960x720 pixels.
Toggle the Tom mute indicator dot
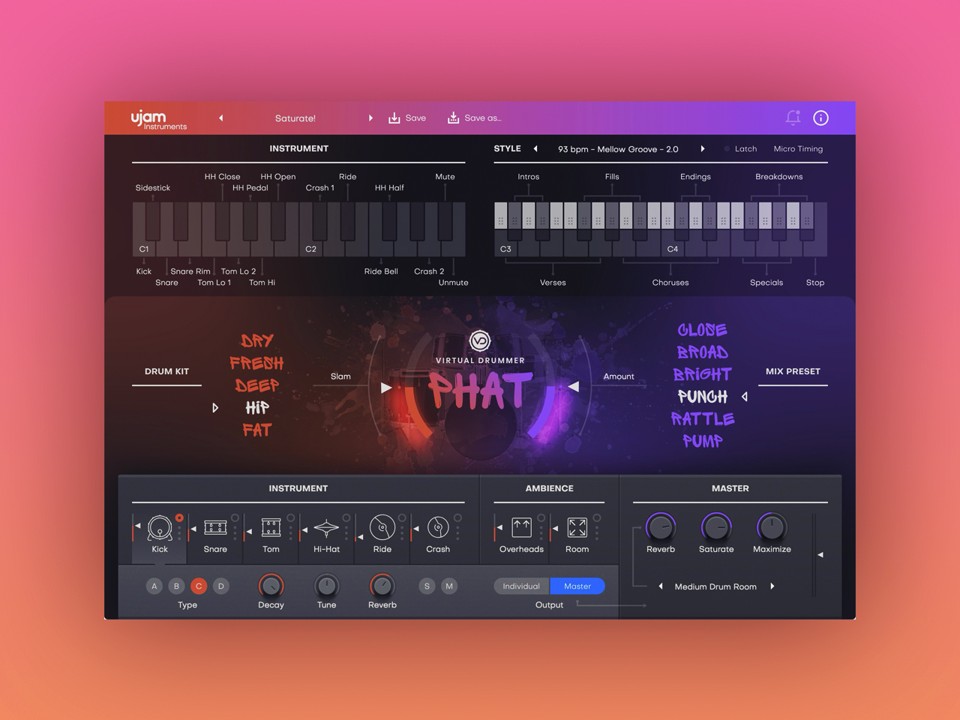(291, 518)
